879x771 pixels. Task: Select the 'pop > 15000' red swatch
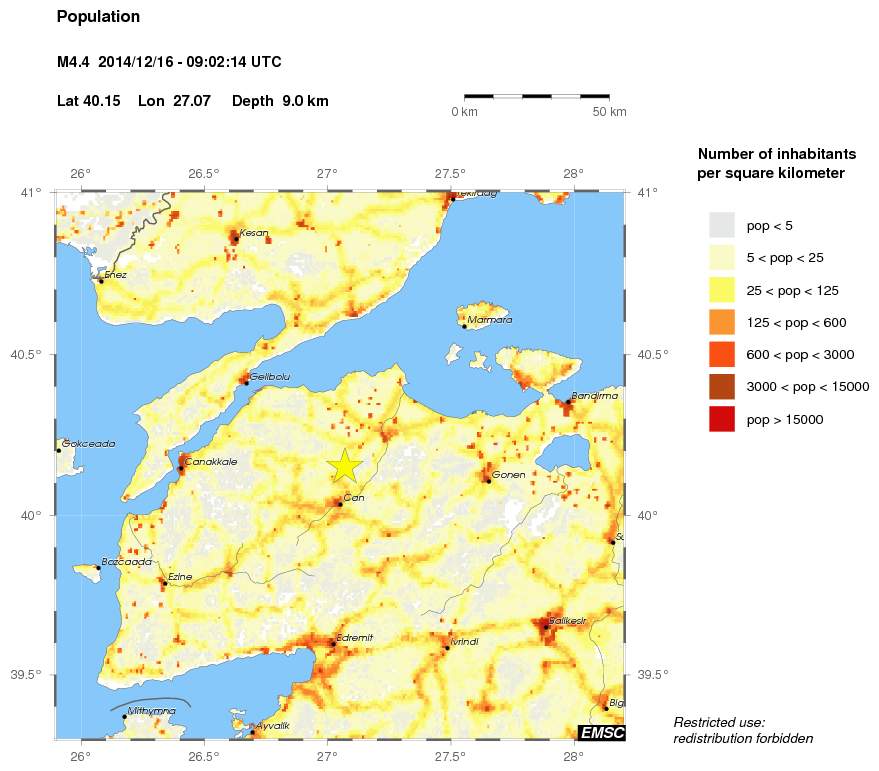click(x=721, y=419)
